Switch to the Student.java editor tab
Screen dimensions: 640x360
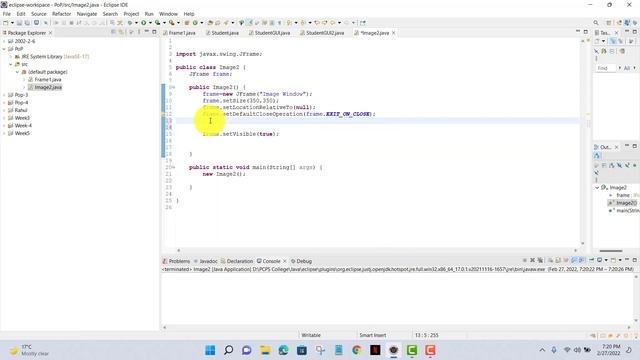222,33
